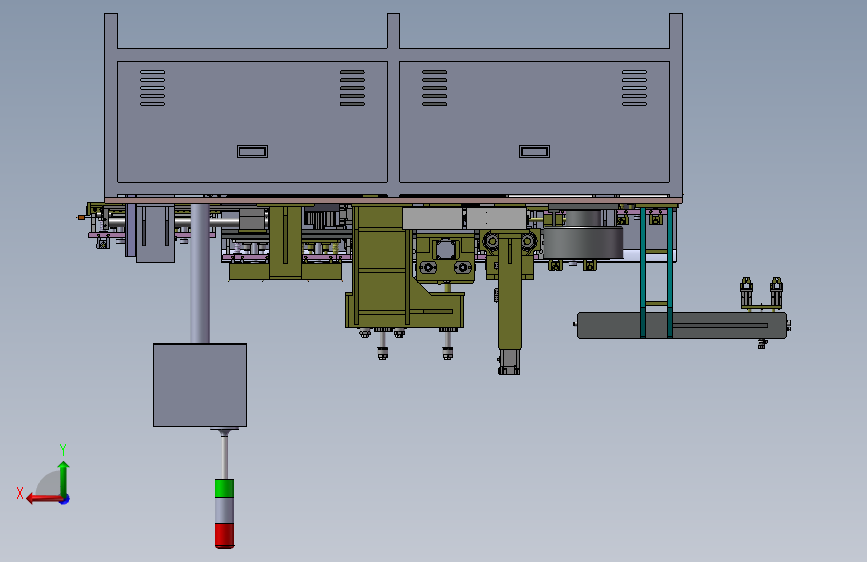The image size is (867, 562).
Task: Select the center vertical post of the cabinet frame
Action: [x=394, y=105]
